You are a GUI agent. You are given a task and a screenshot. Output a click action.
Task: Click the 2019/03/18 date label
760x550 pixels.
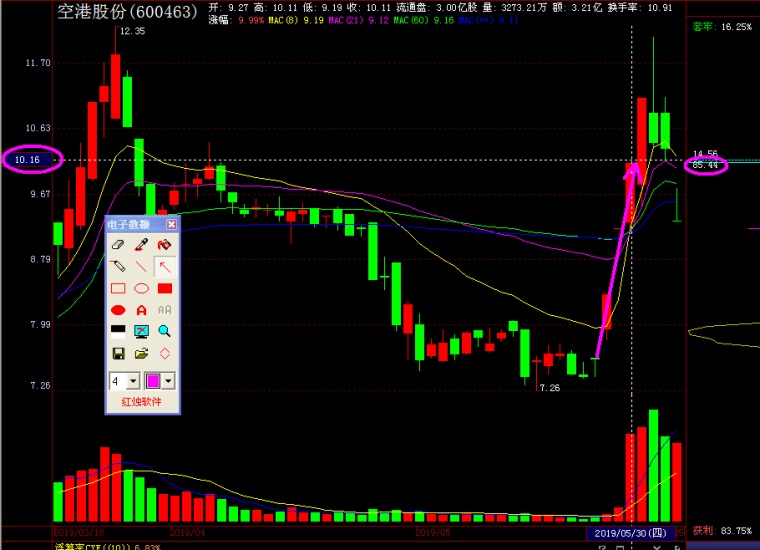pos(79,532)
